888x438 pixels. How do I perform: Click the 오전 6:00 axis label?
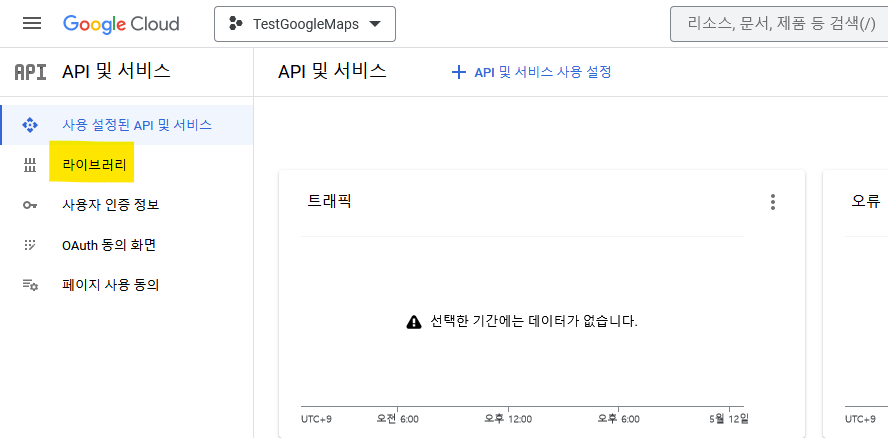tap(398, 419)
